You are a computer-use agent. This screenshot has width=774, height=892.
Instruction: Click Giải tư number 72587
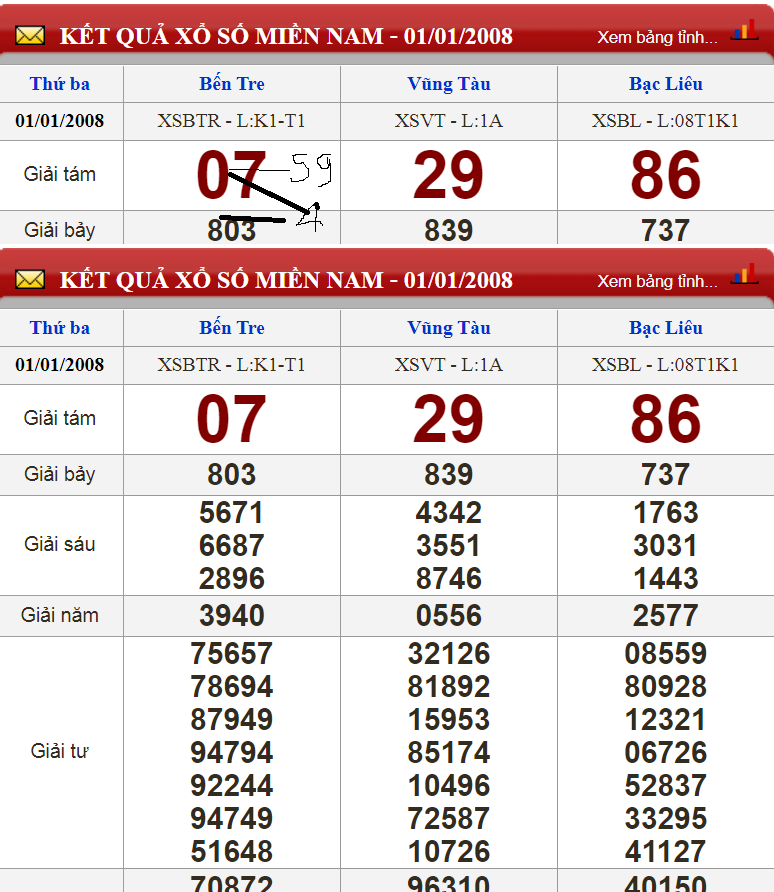point(449,819)
